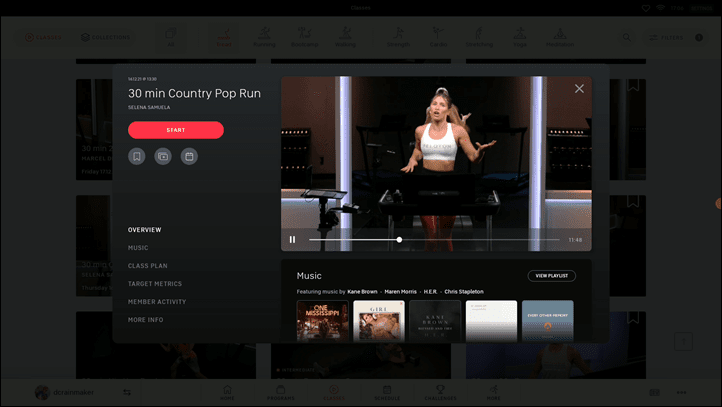The image size is (722, 407).
Task: Jump to the Class Plan section
Action: [148, 266]
